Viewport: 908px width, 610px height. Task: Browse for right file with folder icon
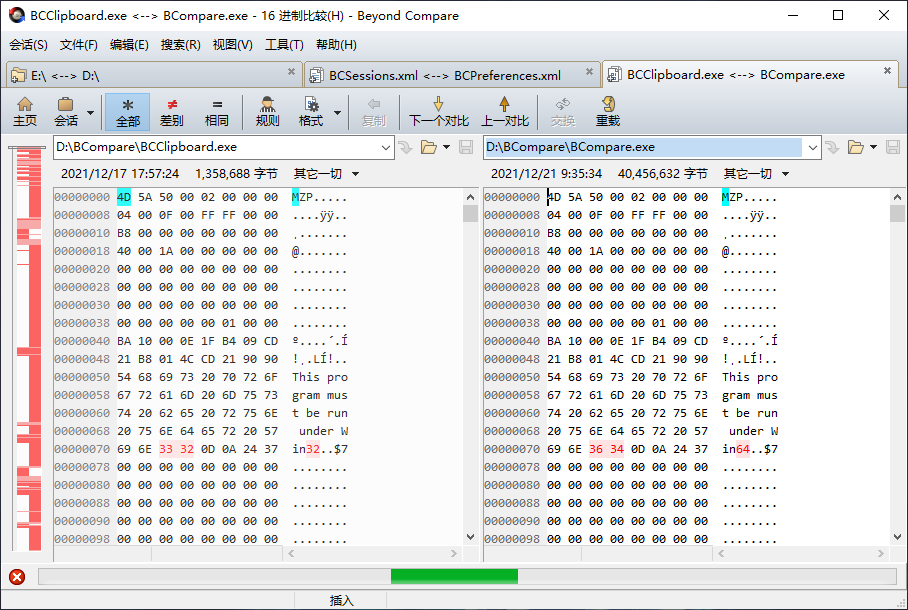(856, 147)
